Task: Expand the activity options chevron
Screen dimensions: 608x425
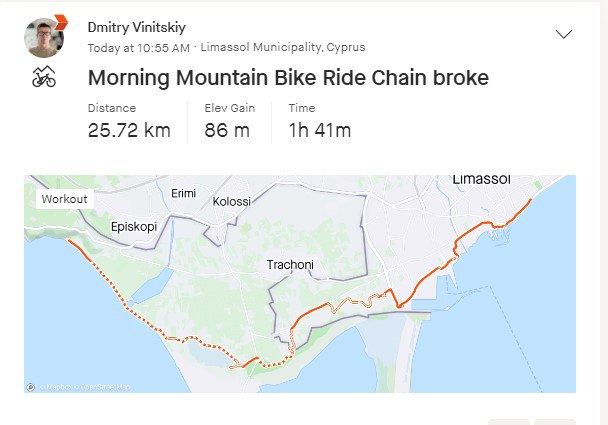Action: click(564, 33)
